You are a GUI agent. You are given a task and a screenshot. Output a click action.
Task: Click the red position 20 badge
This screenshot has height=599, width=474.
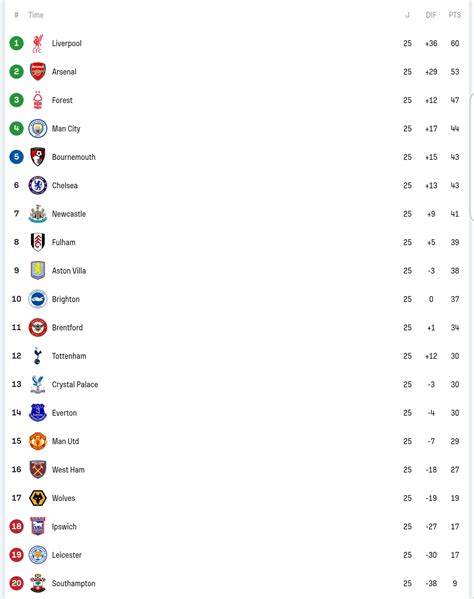click(x=16, y=583)
